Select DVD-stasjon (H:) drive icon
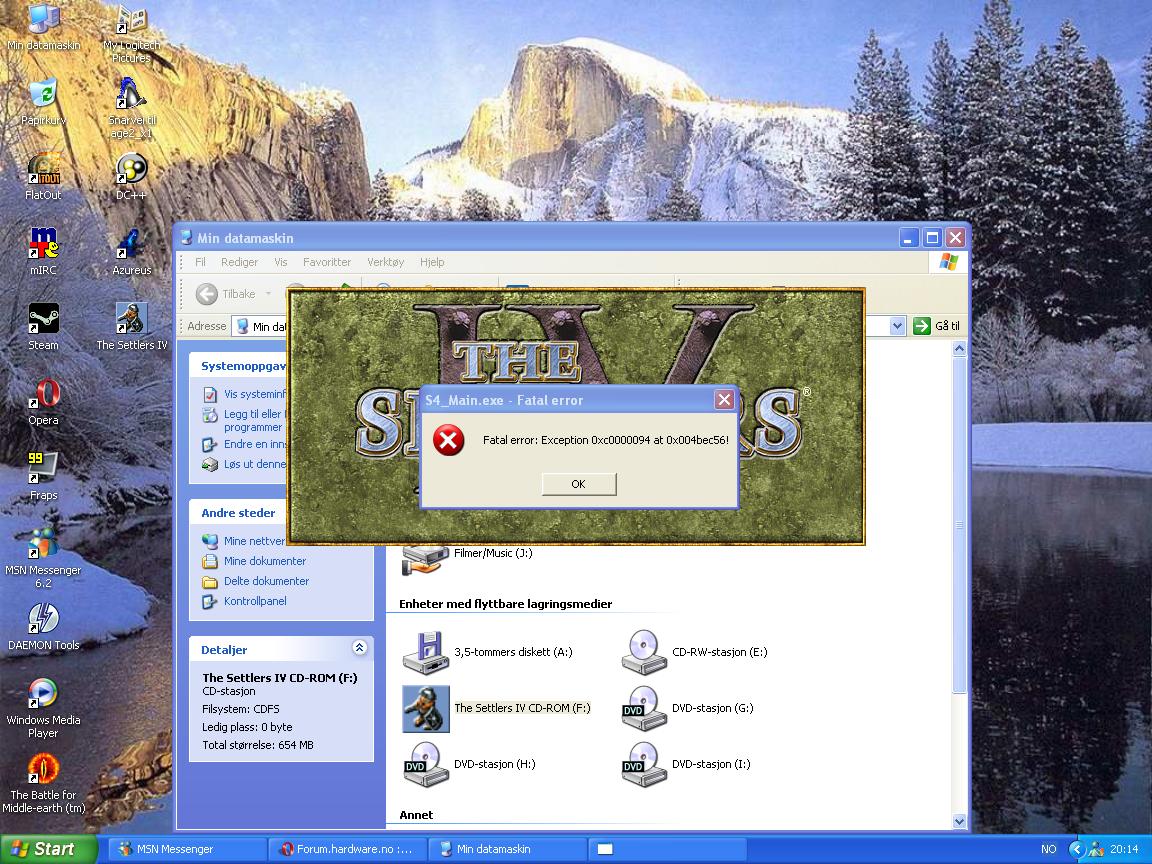 point(469,764)
